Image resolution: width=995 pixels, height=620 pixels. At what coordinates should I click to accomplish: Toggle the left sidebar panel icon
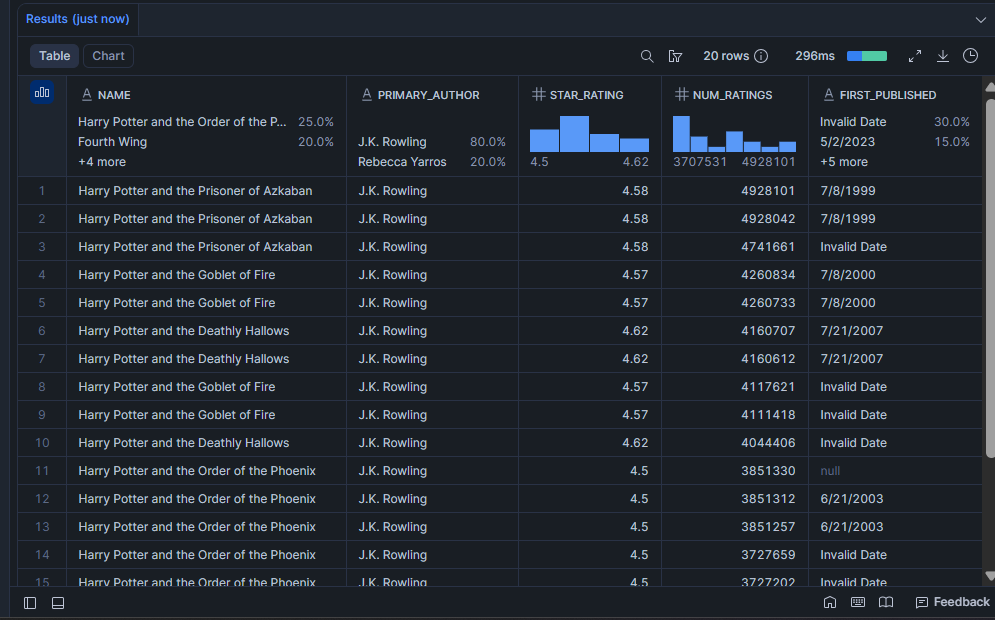(x=30, y=603)
